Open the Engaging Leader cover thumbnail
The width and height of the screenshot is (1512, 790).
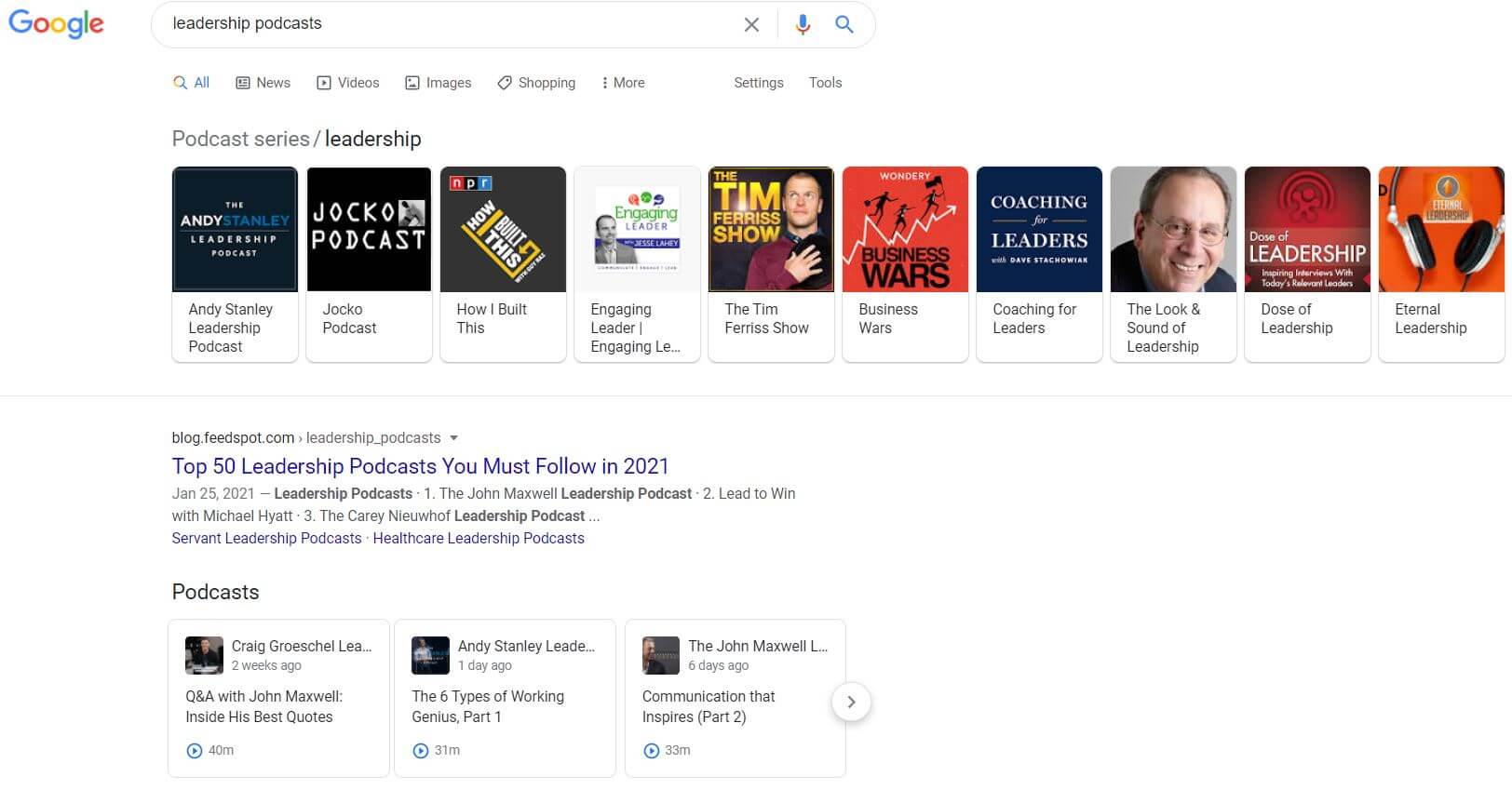(637, 229)
